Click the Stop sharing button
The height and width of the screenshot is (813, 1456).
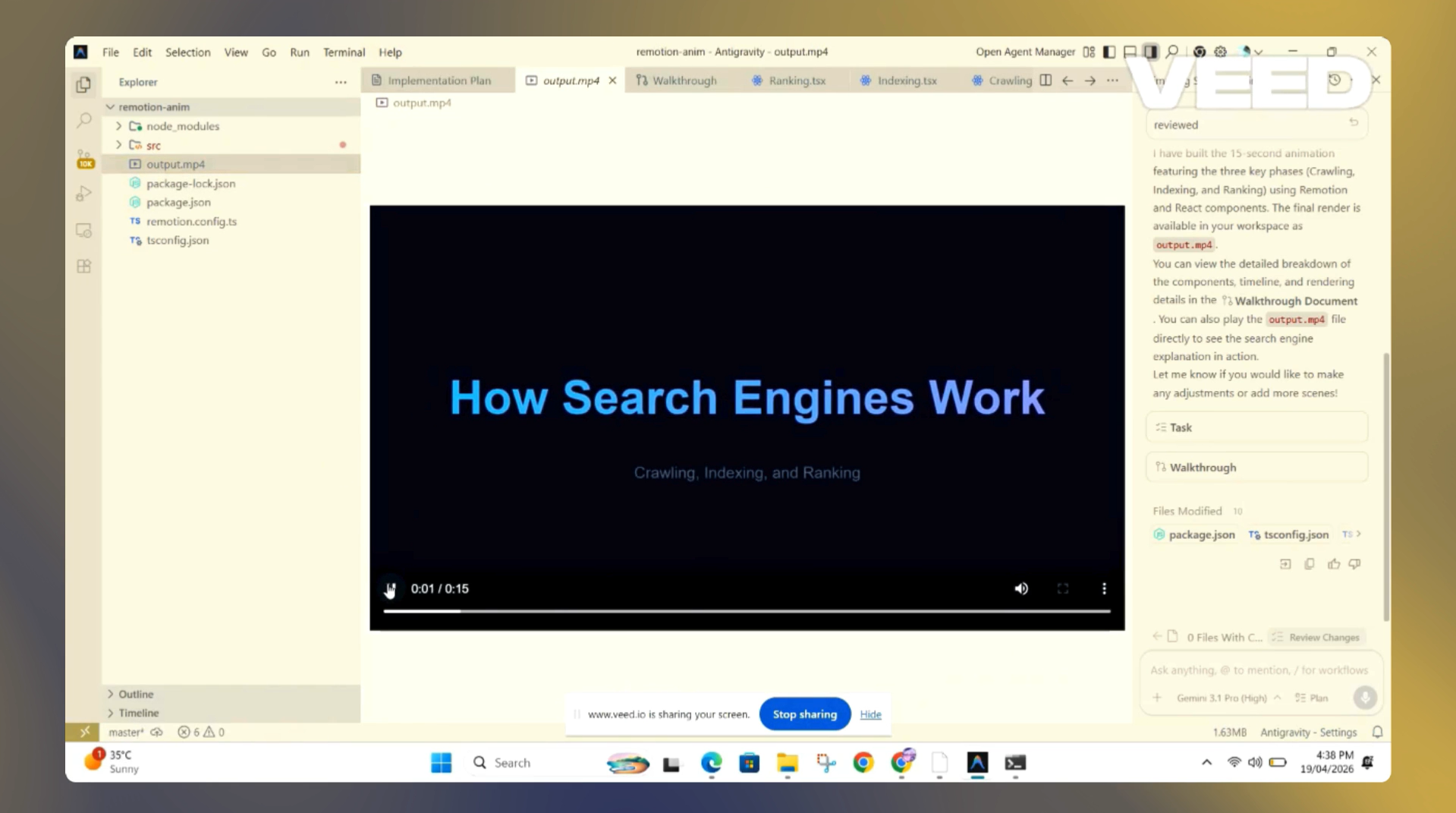click(x=804, y=714)
